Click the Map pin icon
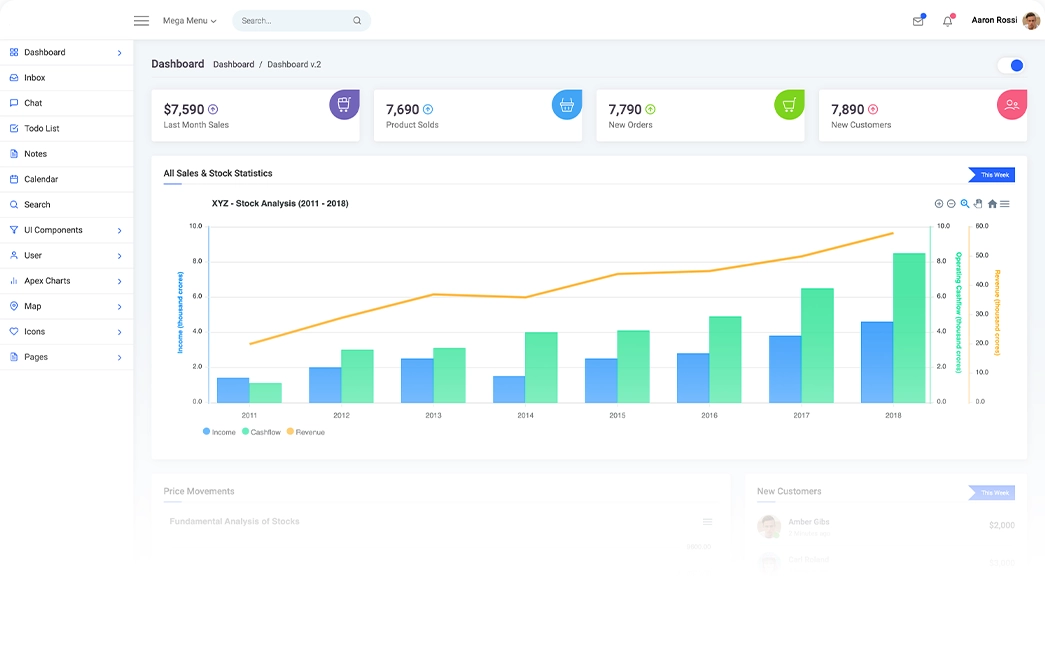The width and height of the screenshot is (1045, 663). pos(14,306)
